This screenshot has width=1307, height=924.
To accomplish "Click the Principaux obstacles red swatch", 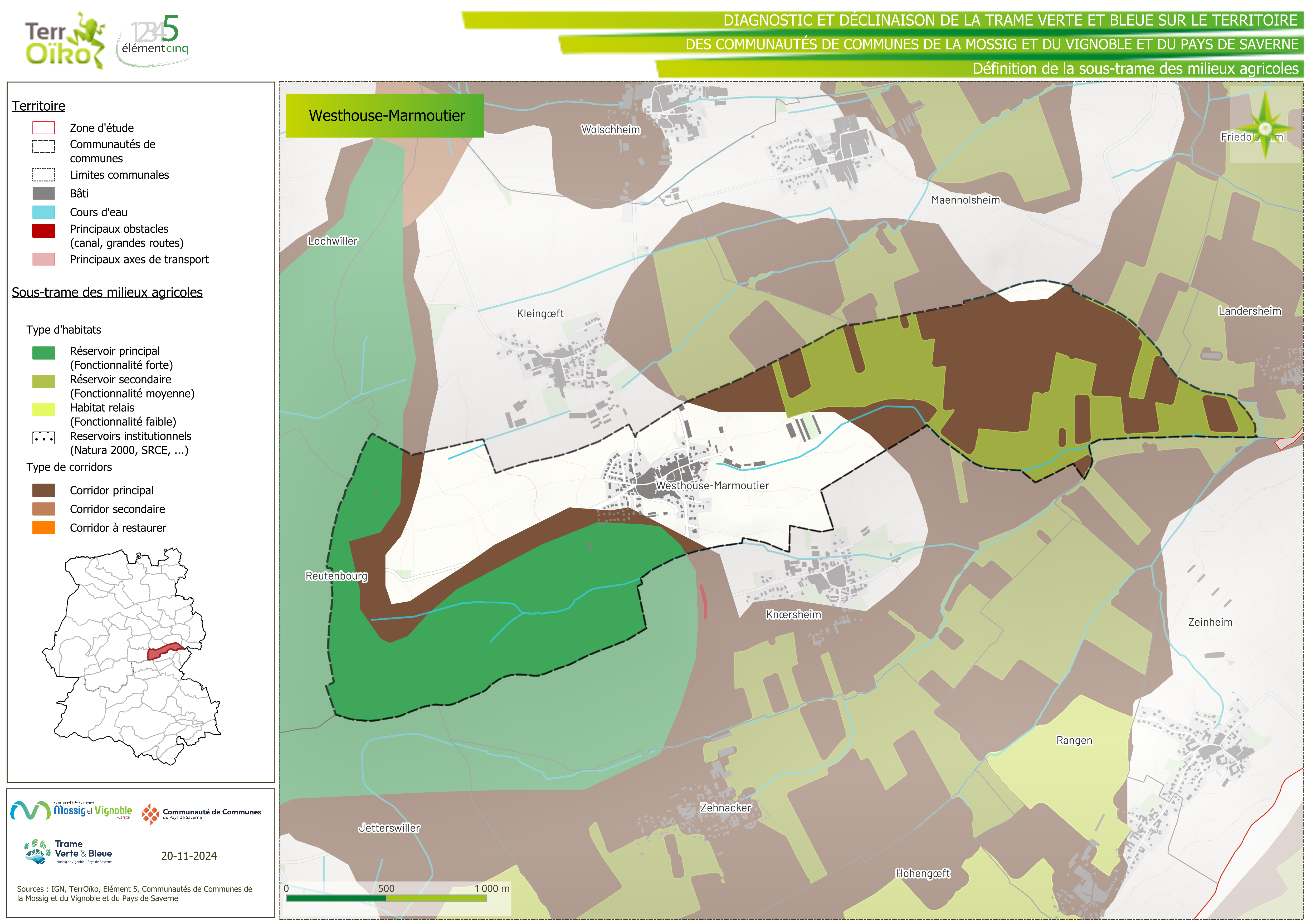I will tap(44, 231).
